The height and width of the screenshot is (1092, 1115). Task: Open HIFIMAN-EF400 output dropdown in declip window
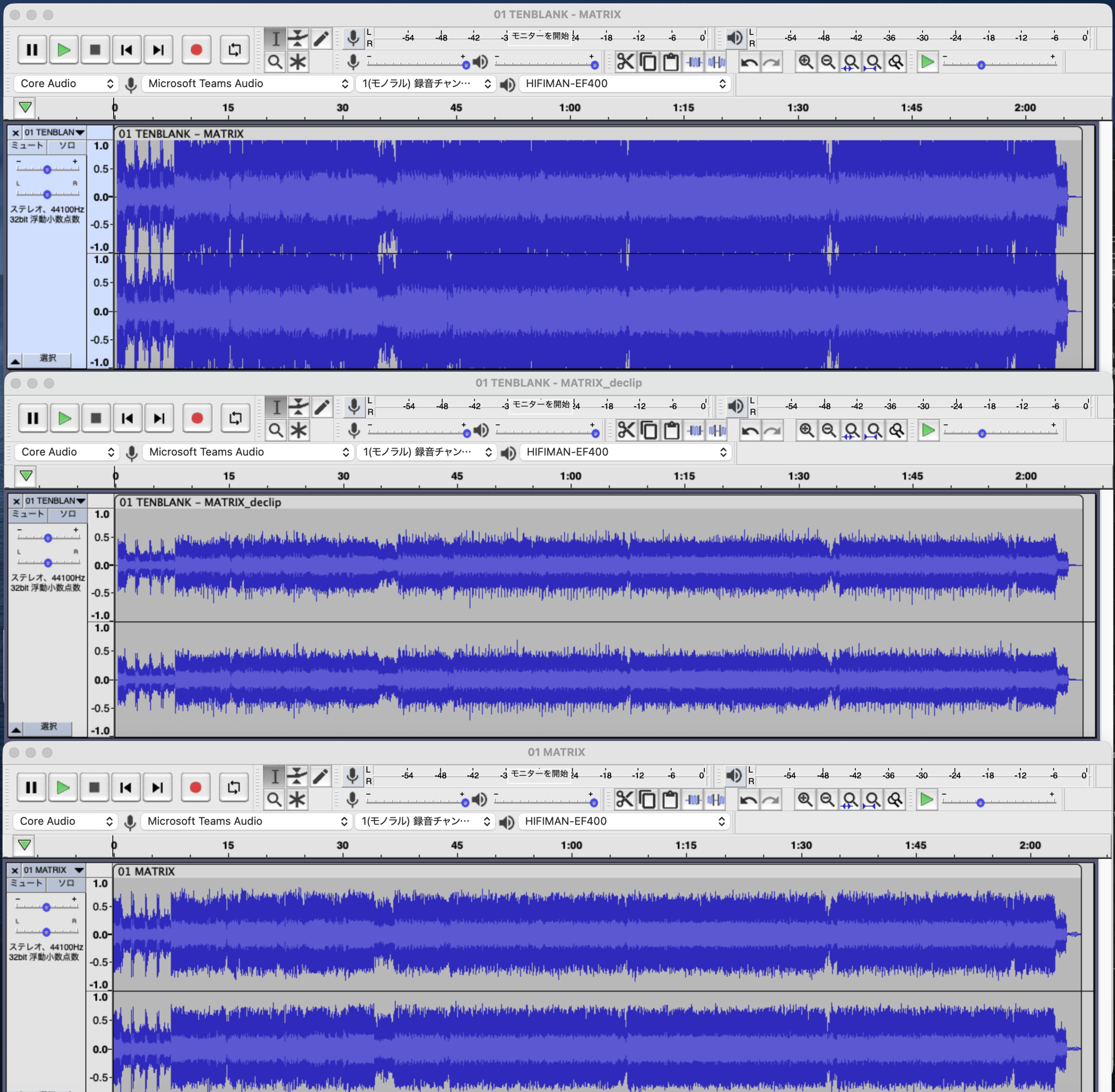click(x=625, y=452)
